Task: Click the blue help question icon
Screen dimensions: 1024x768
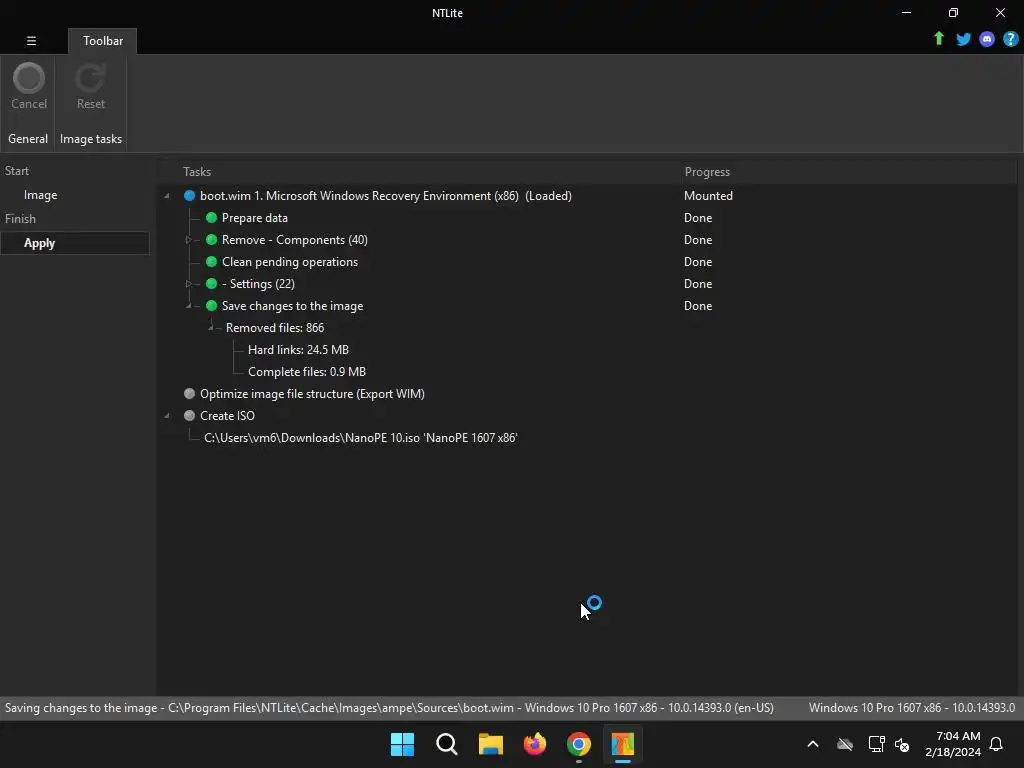Action: point(1010,39)
